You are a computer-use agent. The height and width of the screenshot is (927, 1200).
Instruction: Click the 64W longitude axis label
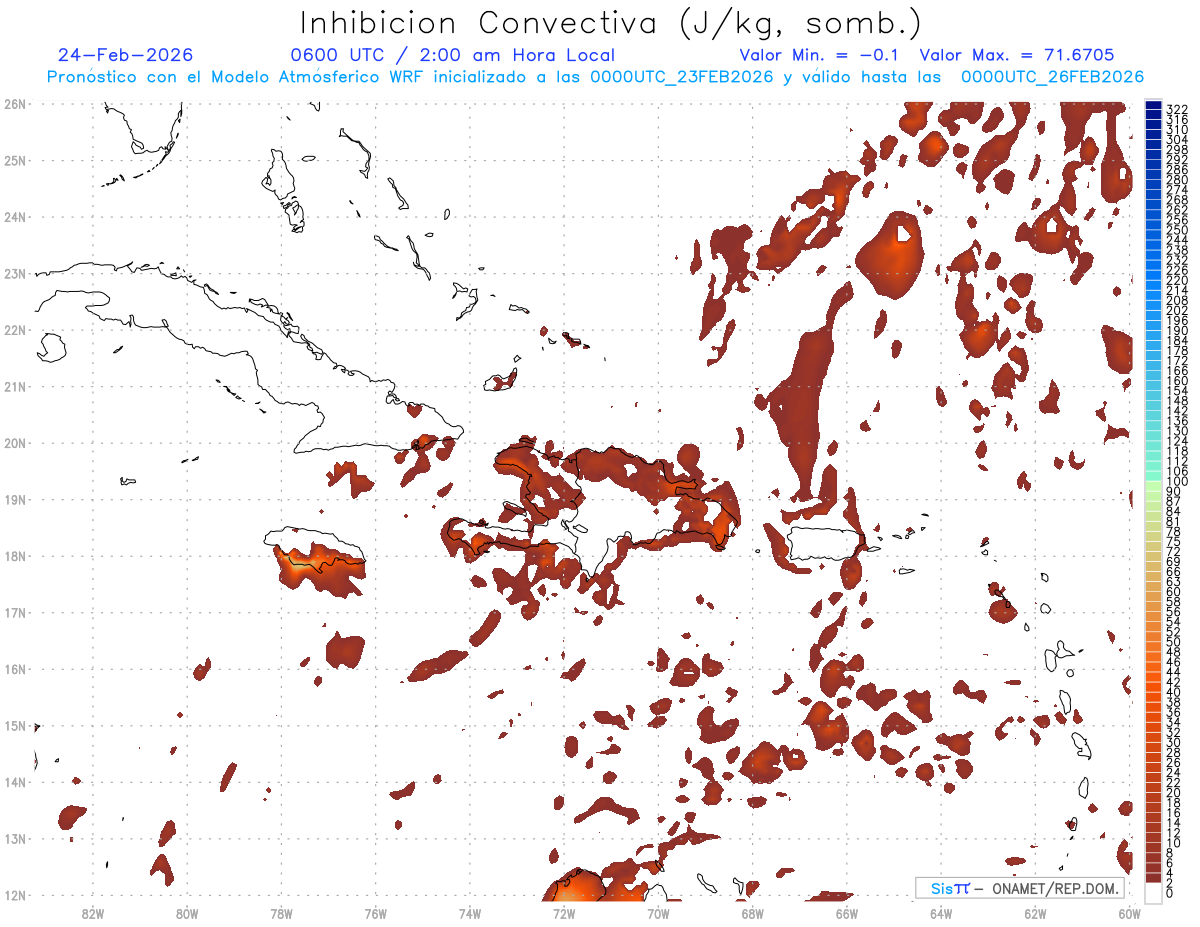[940, 913]
